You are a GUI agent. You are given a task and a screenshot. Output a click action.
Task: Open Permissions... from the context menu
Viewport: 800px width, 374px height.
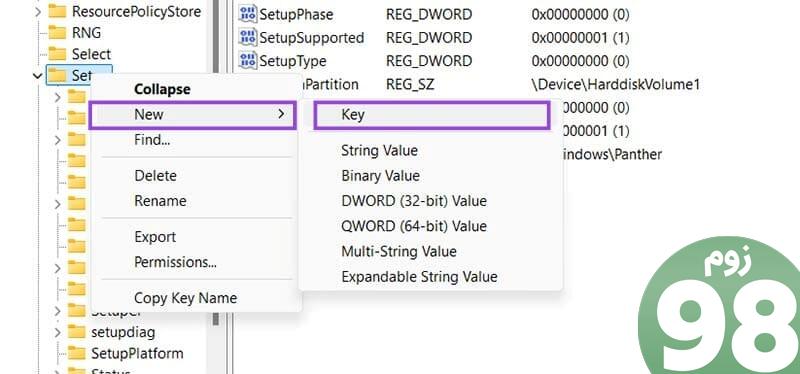click(x=175, y=262)
